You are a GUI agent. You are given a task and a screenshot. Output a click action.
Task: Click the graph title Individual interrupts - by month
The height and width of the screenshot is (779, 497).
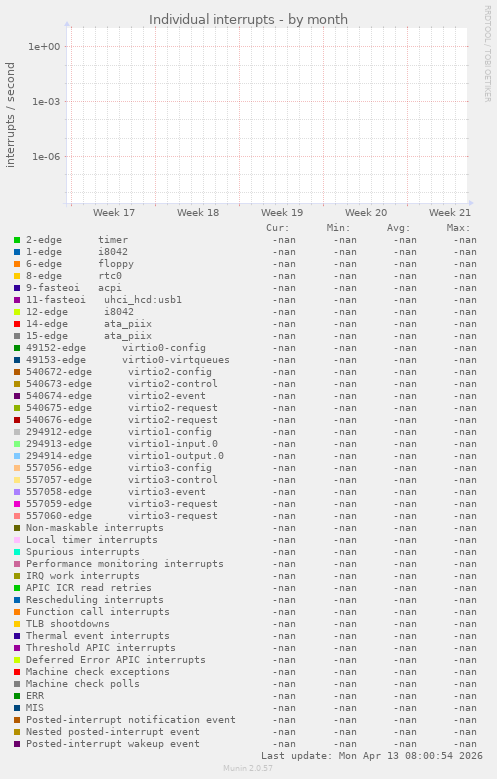coord(248,19)
